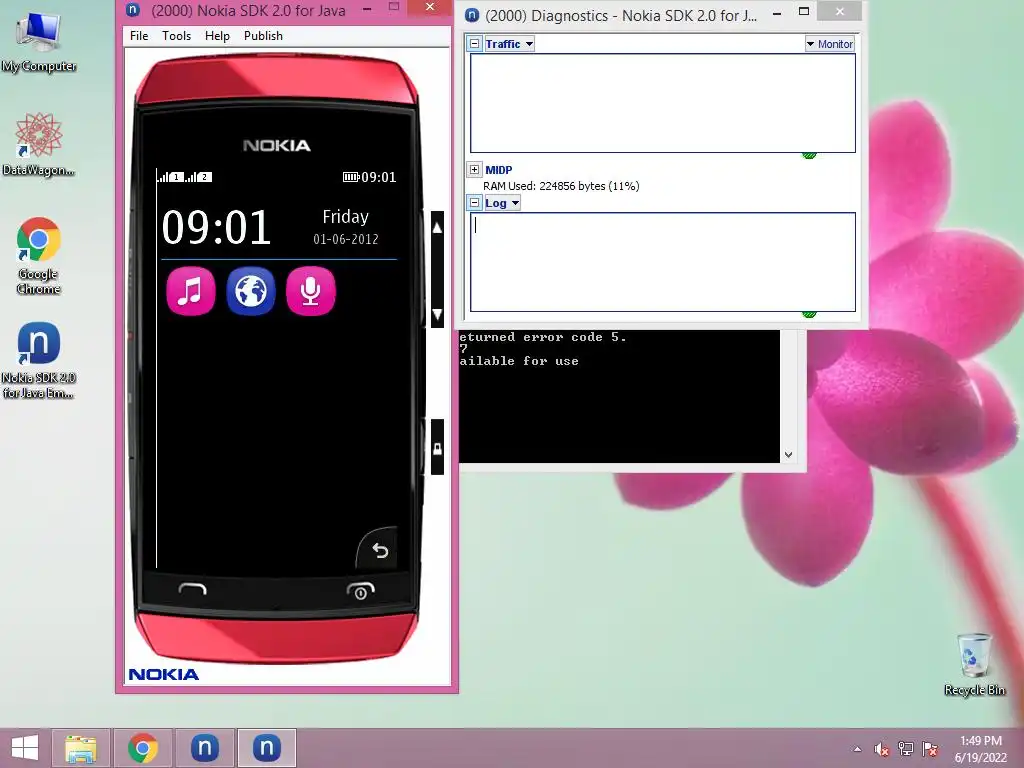
Task: Tap the SIM 1 signal indicator on the phone
Action: pyautogui.click(x=170, y=177)
